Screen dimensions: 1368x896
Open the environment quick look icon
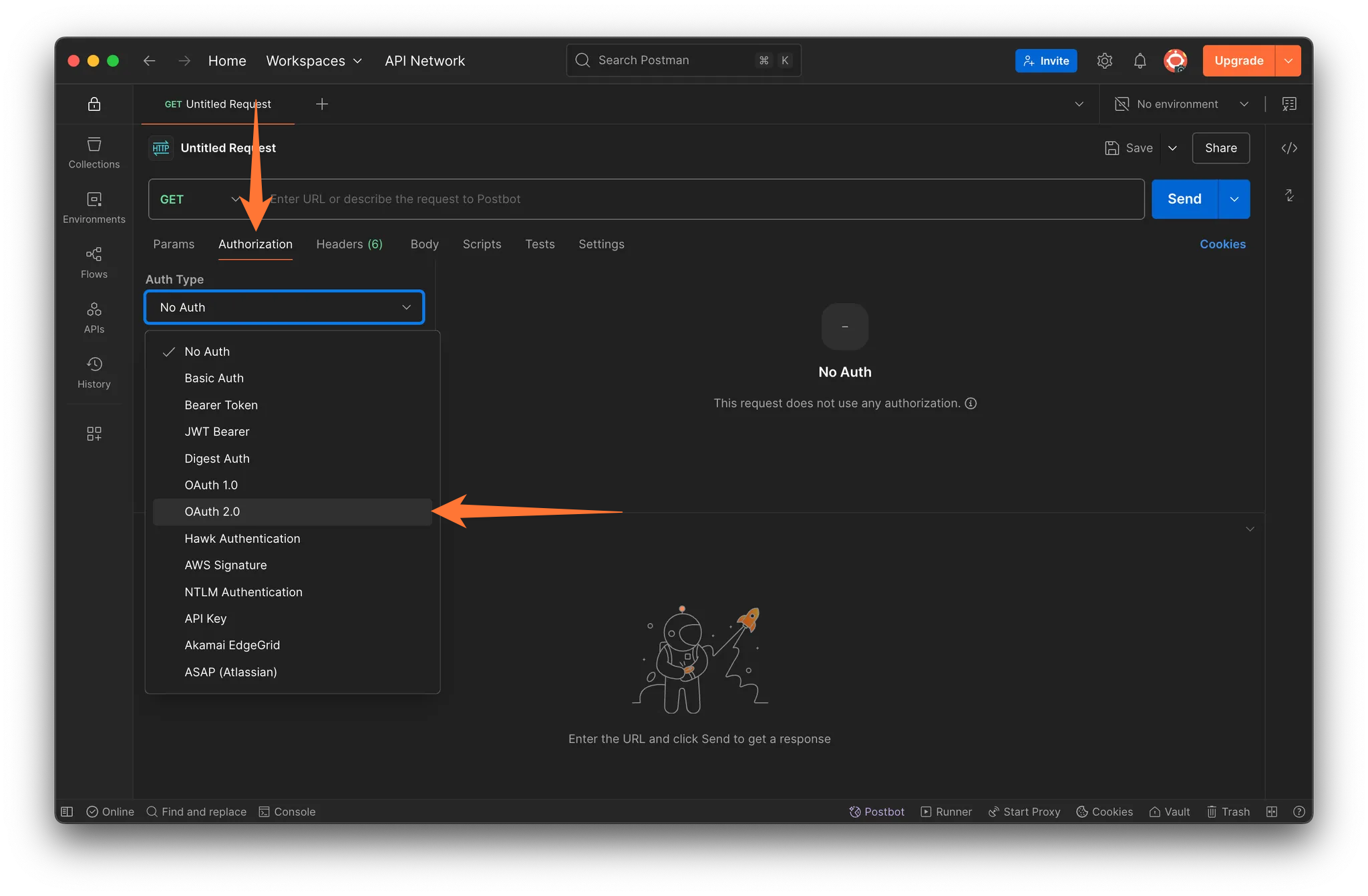click(x=1289, y=104)
